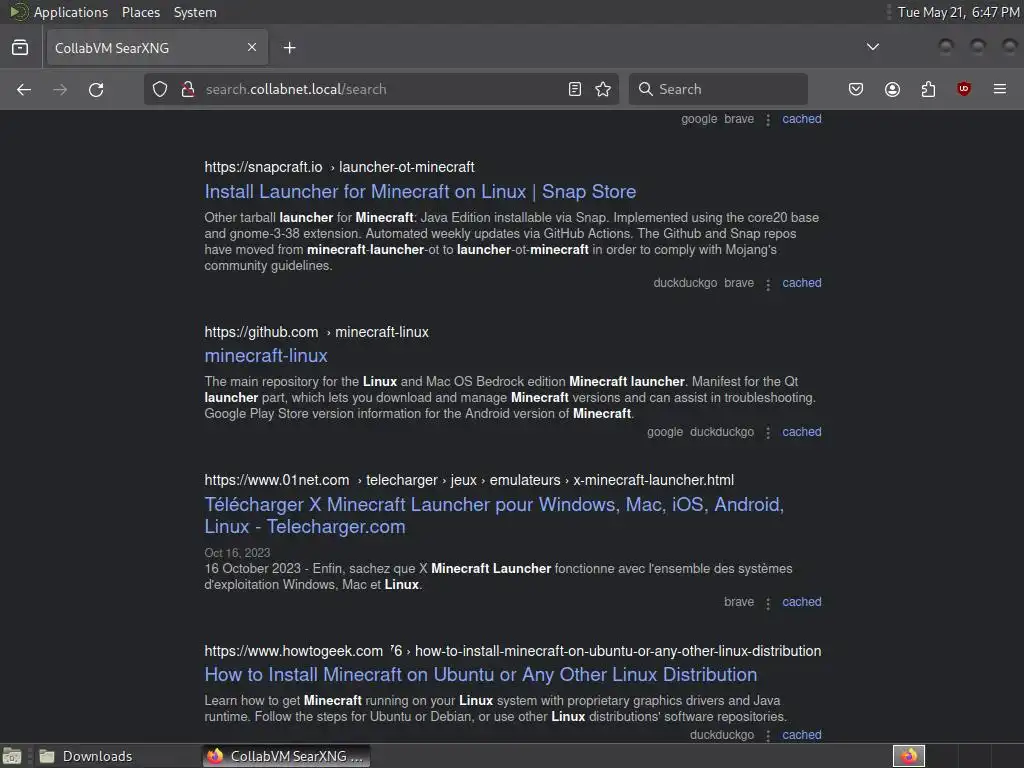
Task: Open options dots beside minecraft-linux cached
Action: (x=768, y=433)
